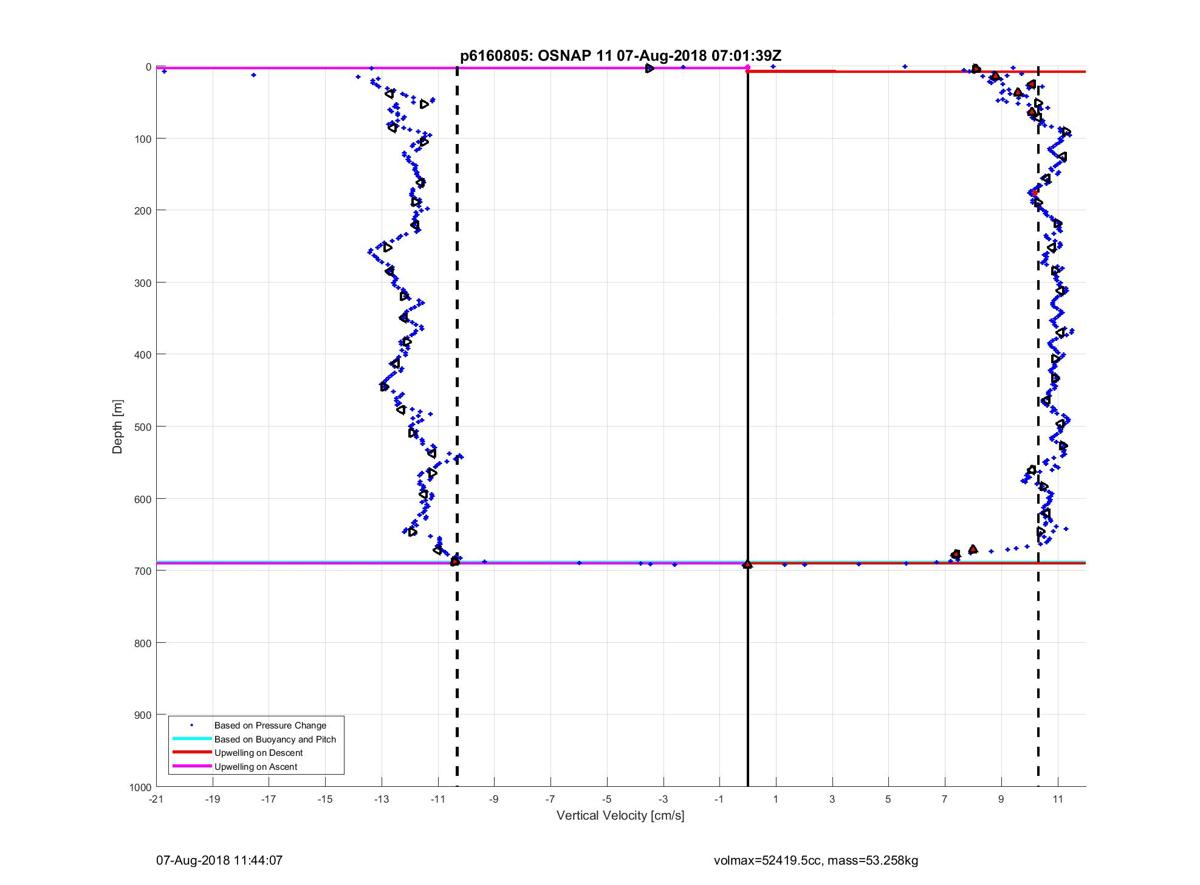Click the depth tick label 900

[142, 714]
